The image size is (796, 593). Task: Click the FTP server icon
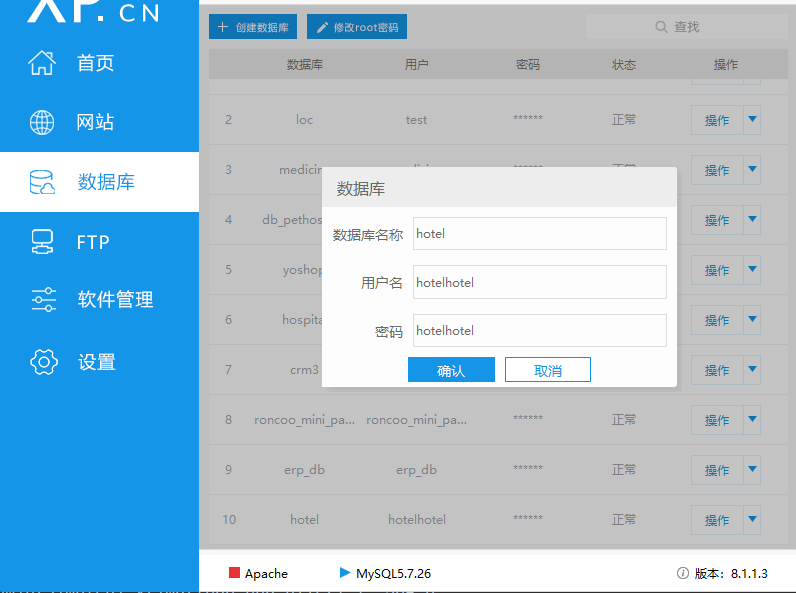point(42,242)
